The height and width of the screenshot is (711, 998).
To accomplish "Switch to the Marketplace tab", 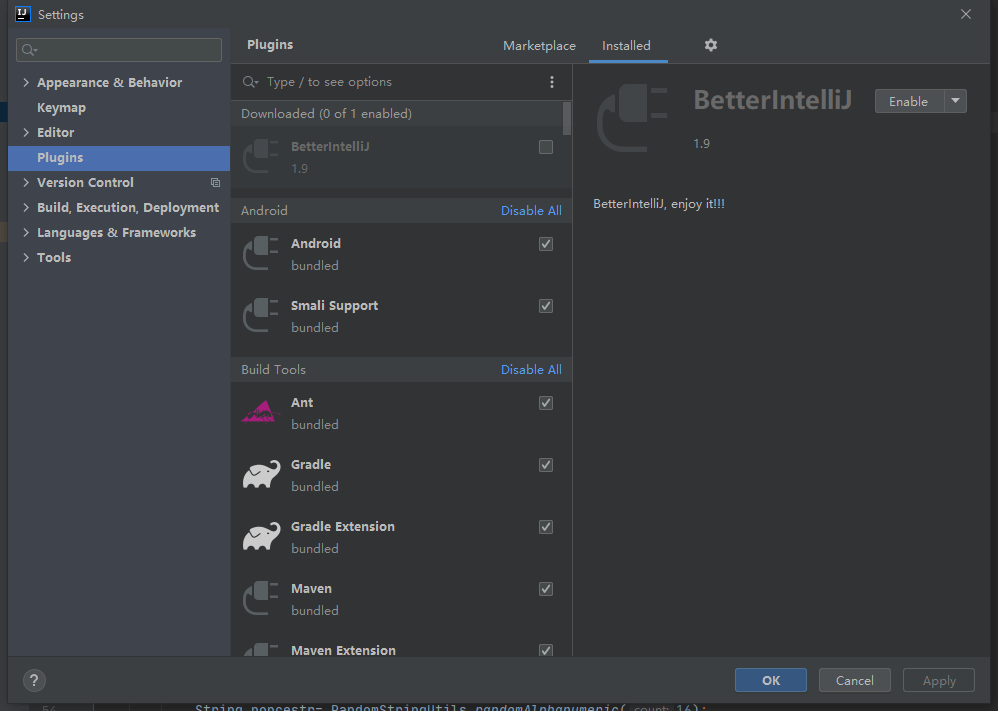I will tap(539, 46).
